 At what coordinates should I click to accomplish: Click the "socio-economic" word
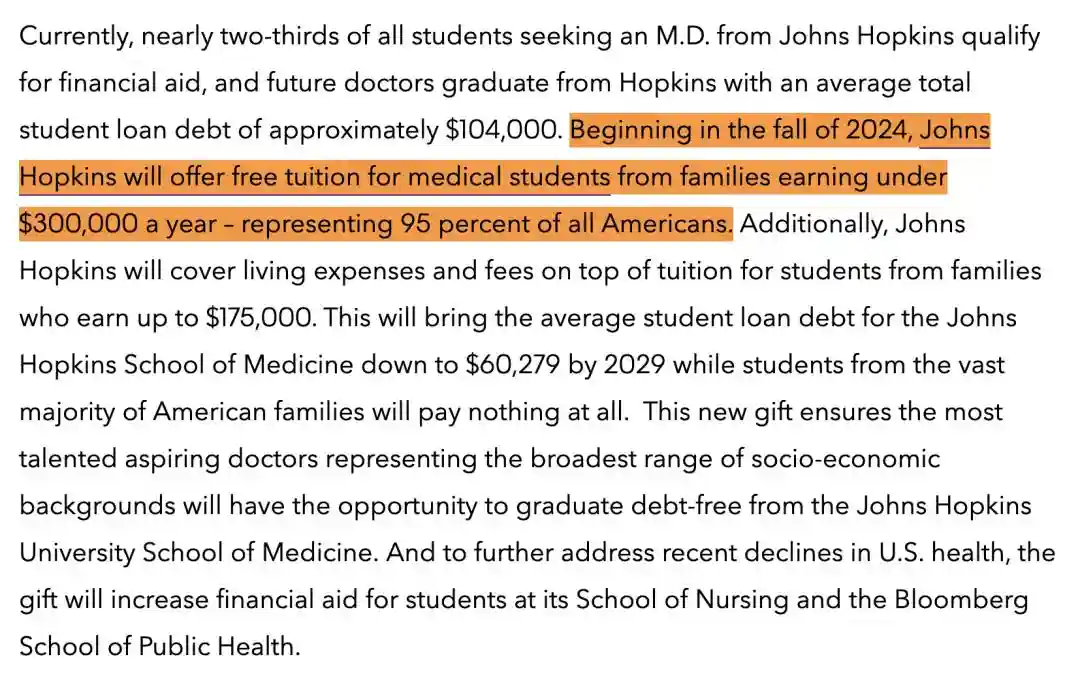point(857,459)
